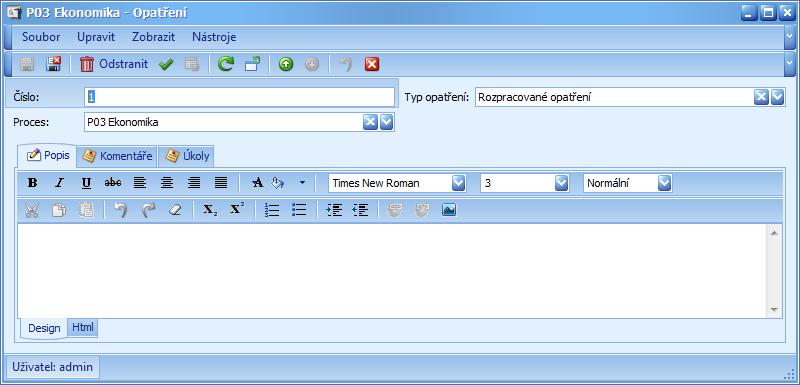Click the editor scrollbar up arrow
The image size is (800, 385).
(x=774, y=233)
